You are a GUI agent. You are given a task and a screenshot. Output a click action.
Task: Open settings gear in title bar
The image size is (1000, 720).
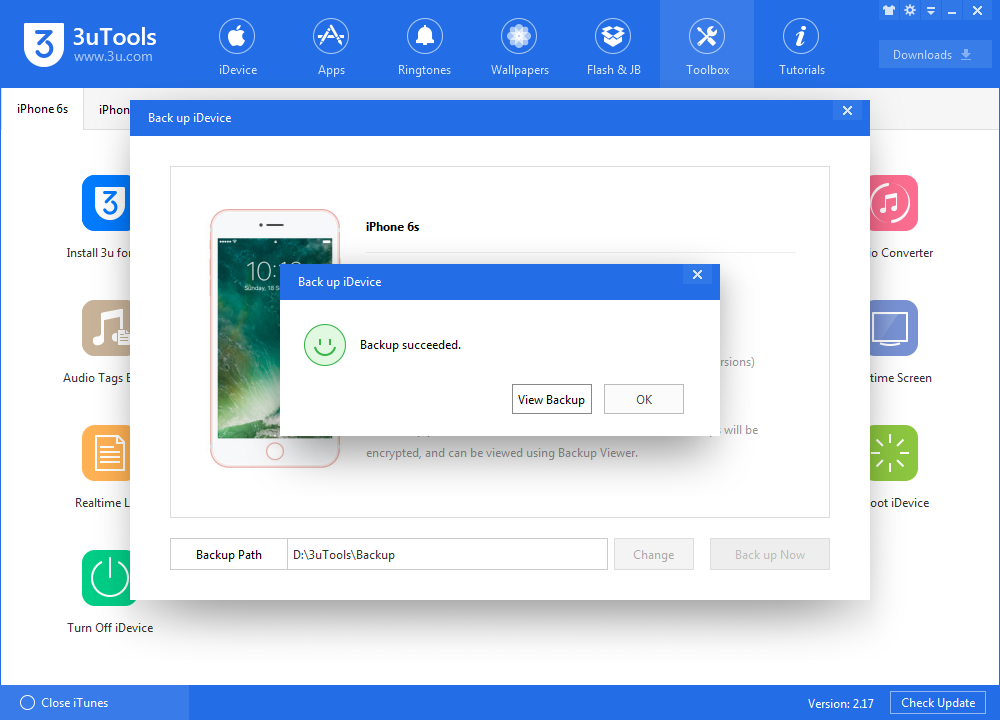tap(910, 10)
